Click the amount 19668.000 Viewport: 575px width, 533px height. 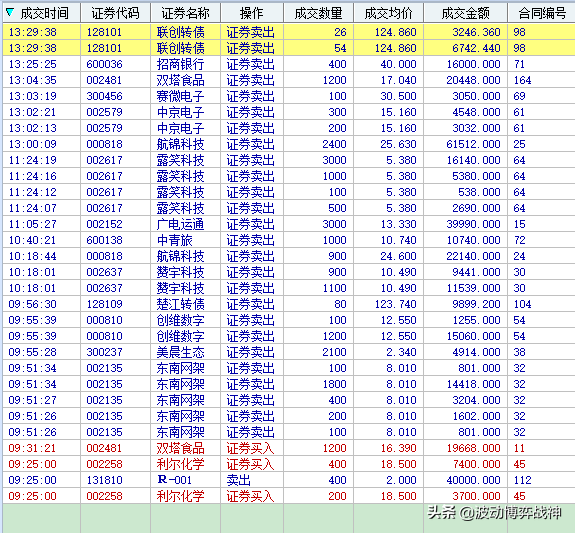point(473,448)
